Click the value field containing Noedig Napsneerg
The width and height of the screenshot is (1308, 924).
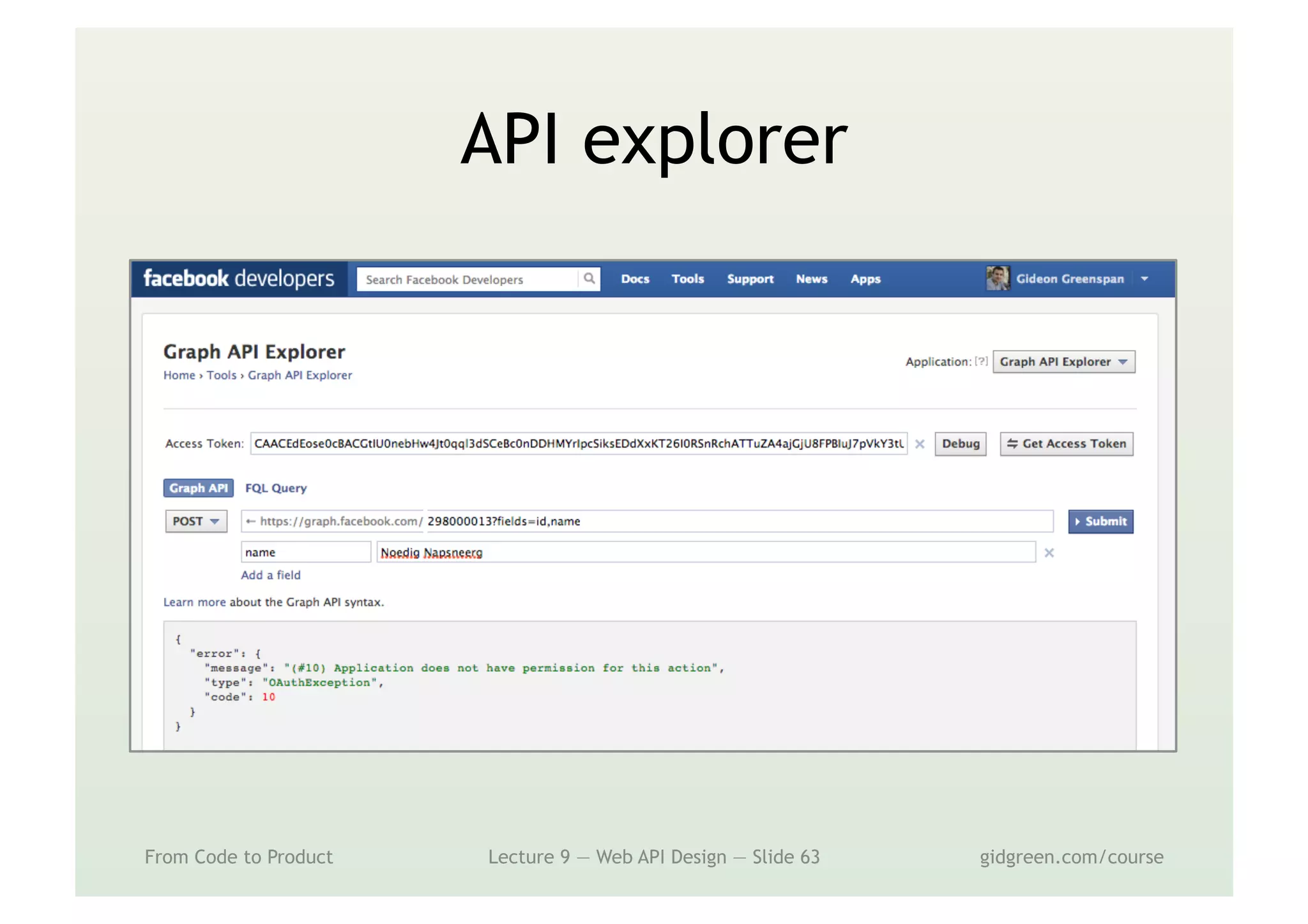pos(706,552)
